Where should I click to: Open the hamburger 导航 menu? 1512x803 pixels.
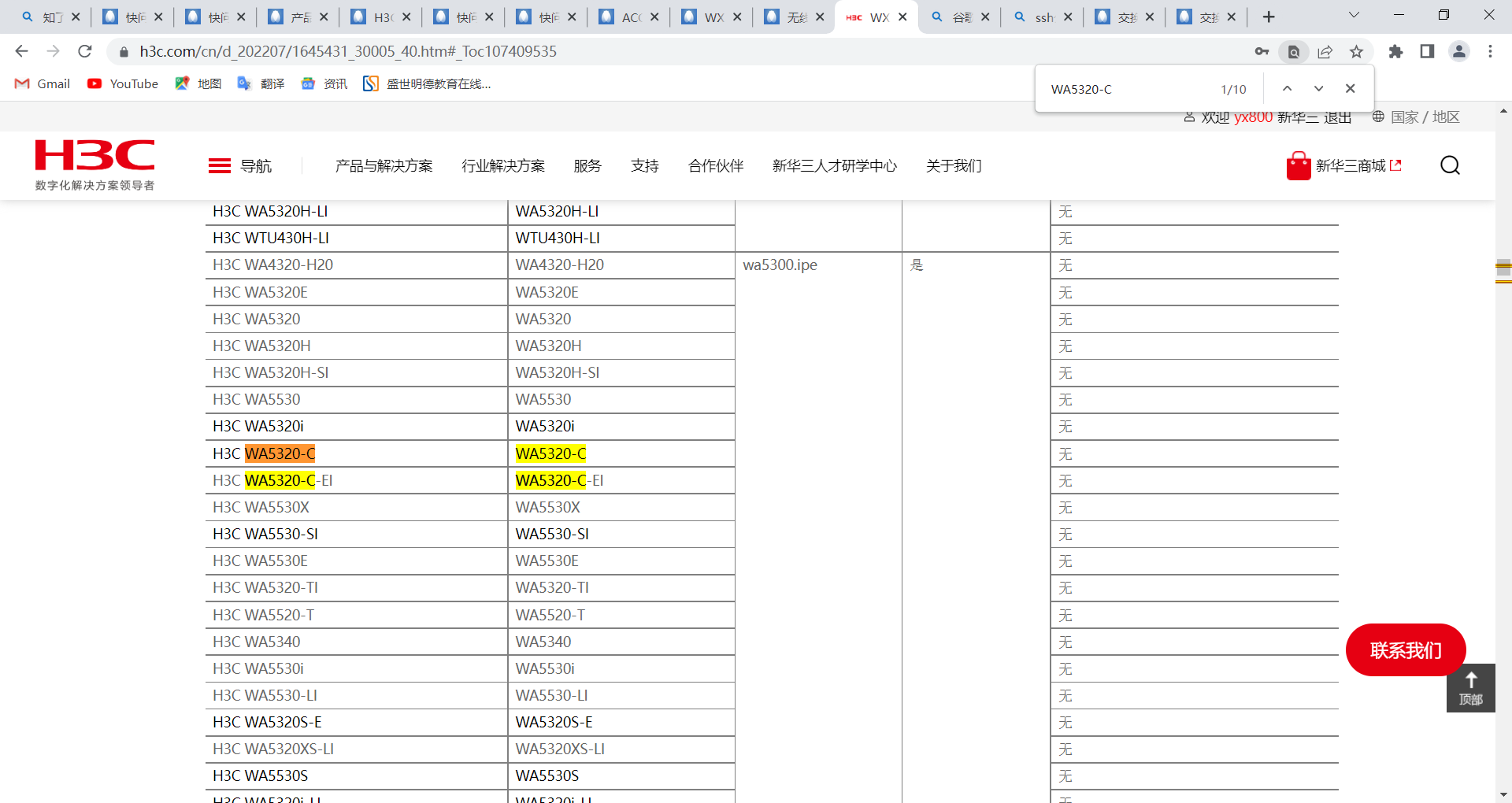tap(240, 166)
